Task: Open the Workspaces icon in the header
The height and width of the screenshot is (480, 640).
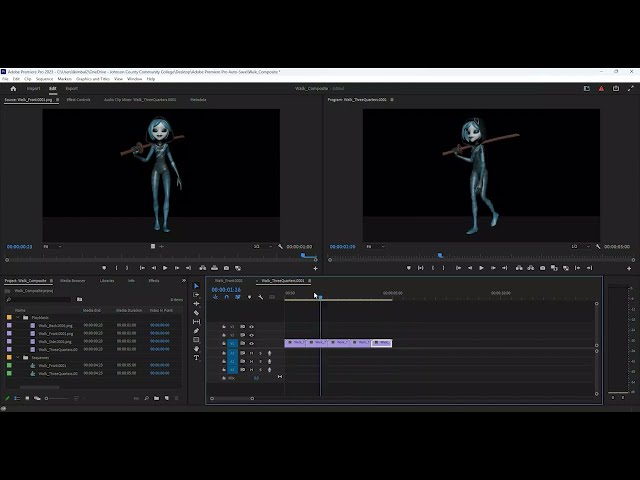Action: (587, 89)
